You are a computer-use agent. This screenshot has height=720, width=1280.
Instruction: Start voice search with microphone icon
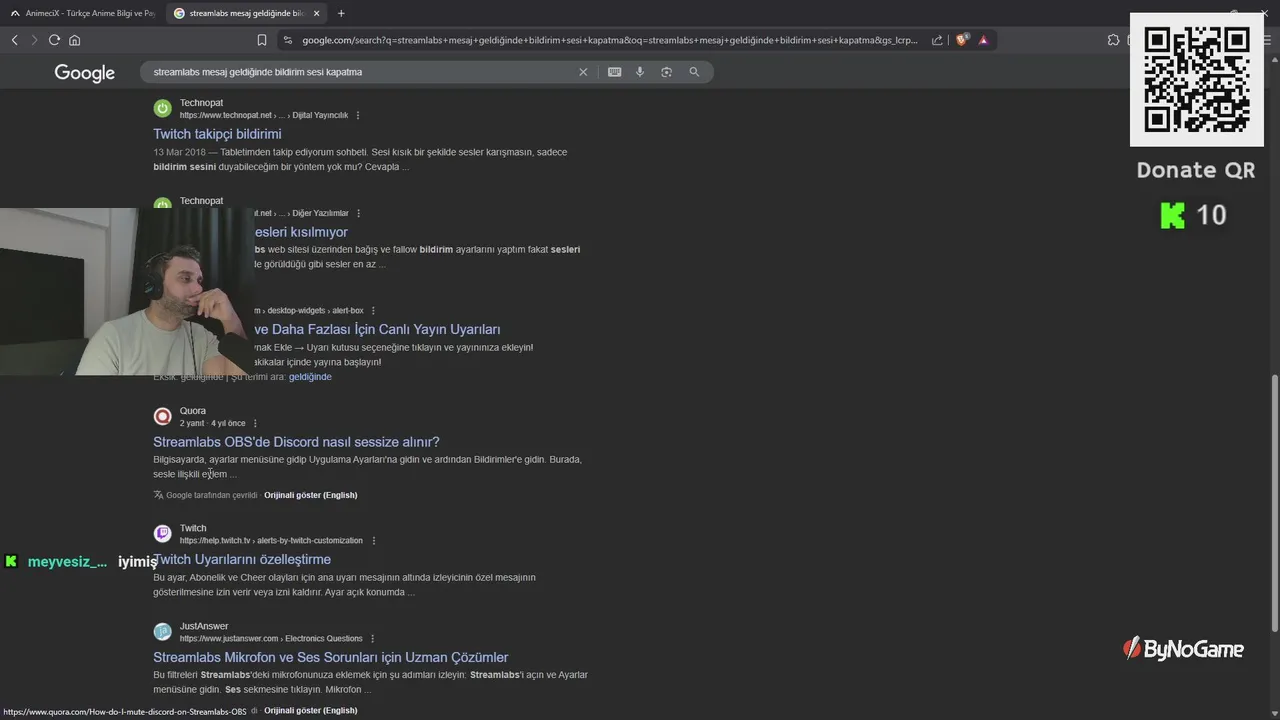640,72
